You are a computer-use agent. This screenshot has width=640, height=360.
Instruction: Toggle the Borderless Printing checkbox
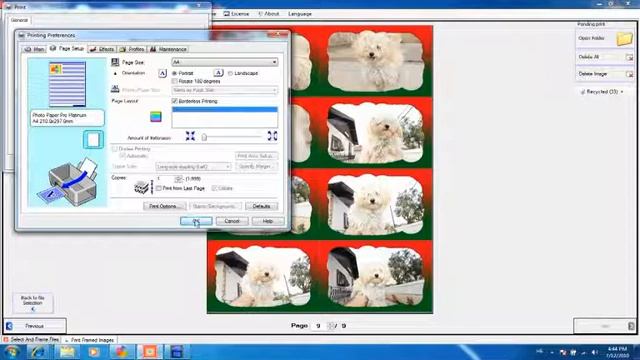pyautogui.click(x=175, y=101)
